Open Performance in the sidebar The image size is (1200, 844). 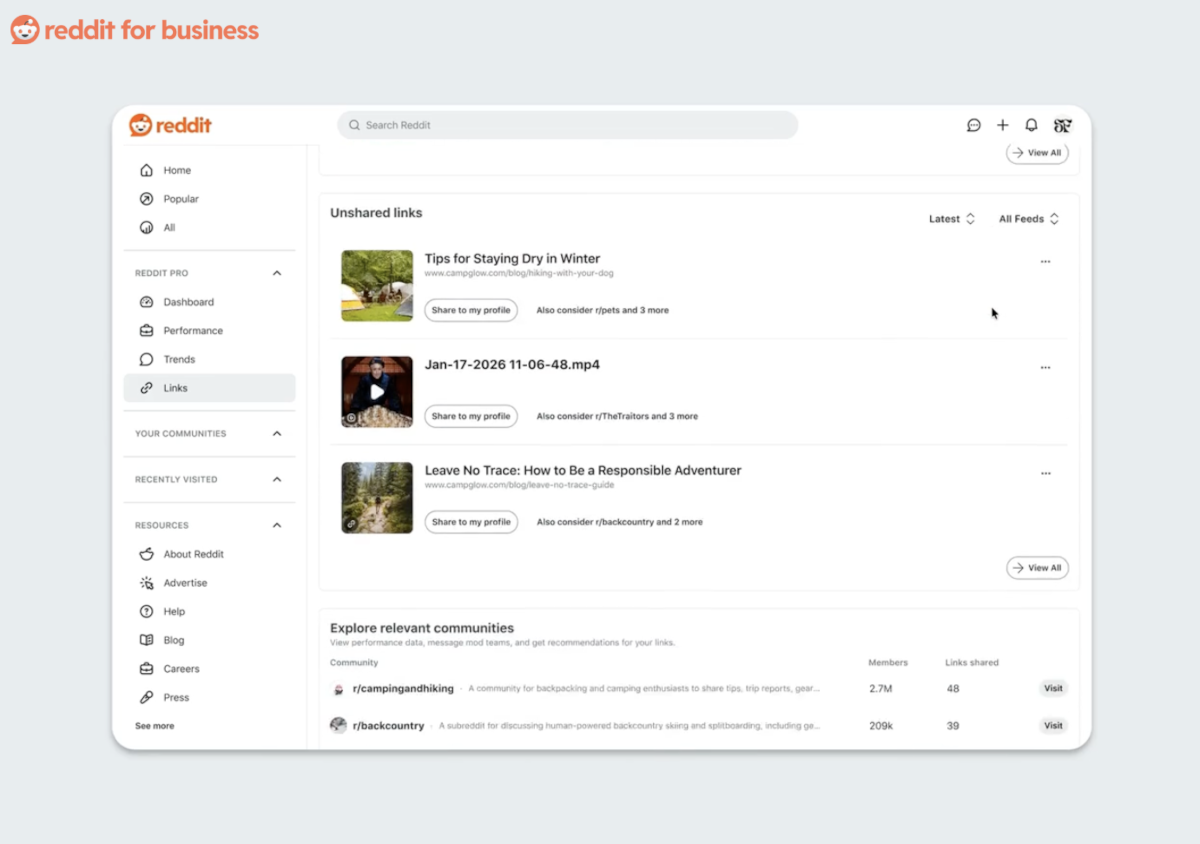click(x=193, y=331)
